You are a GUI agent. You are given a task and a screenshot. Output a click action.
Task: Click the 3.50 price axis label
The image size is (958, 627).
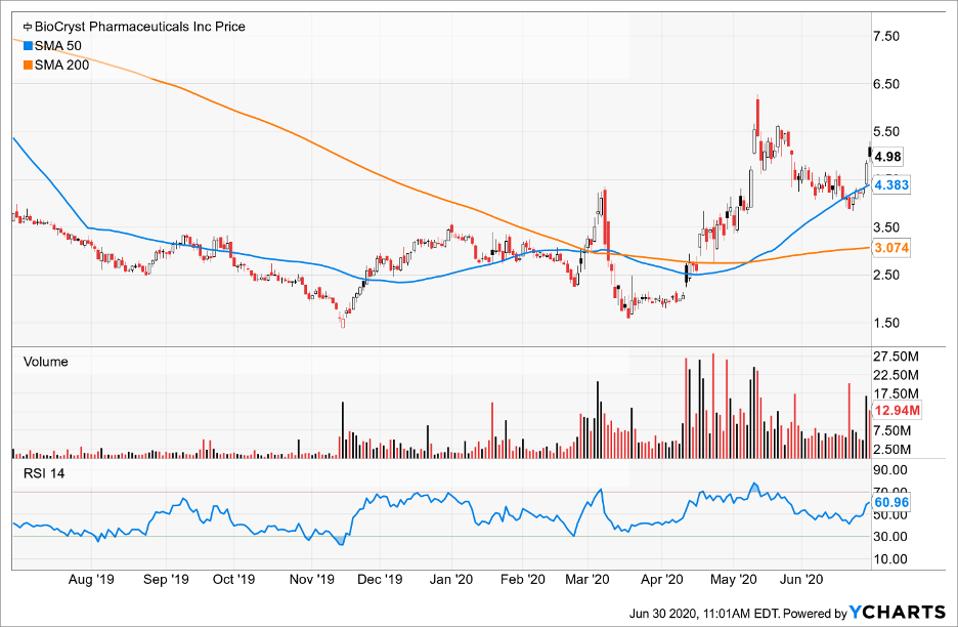(887, 227)
